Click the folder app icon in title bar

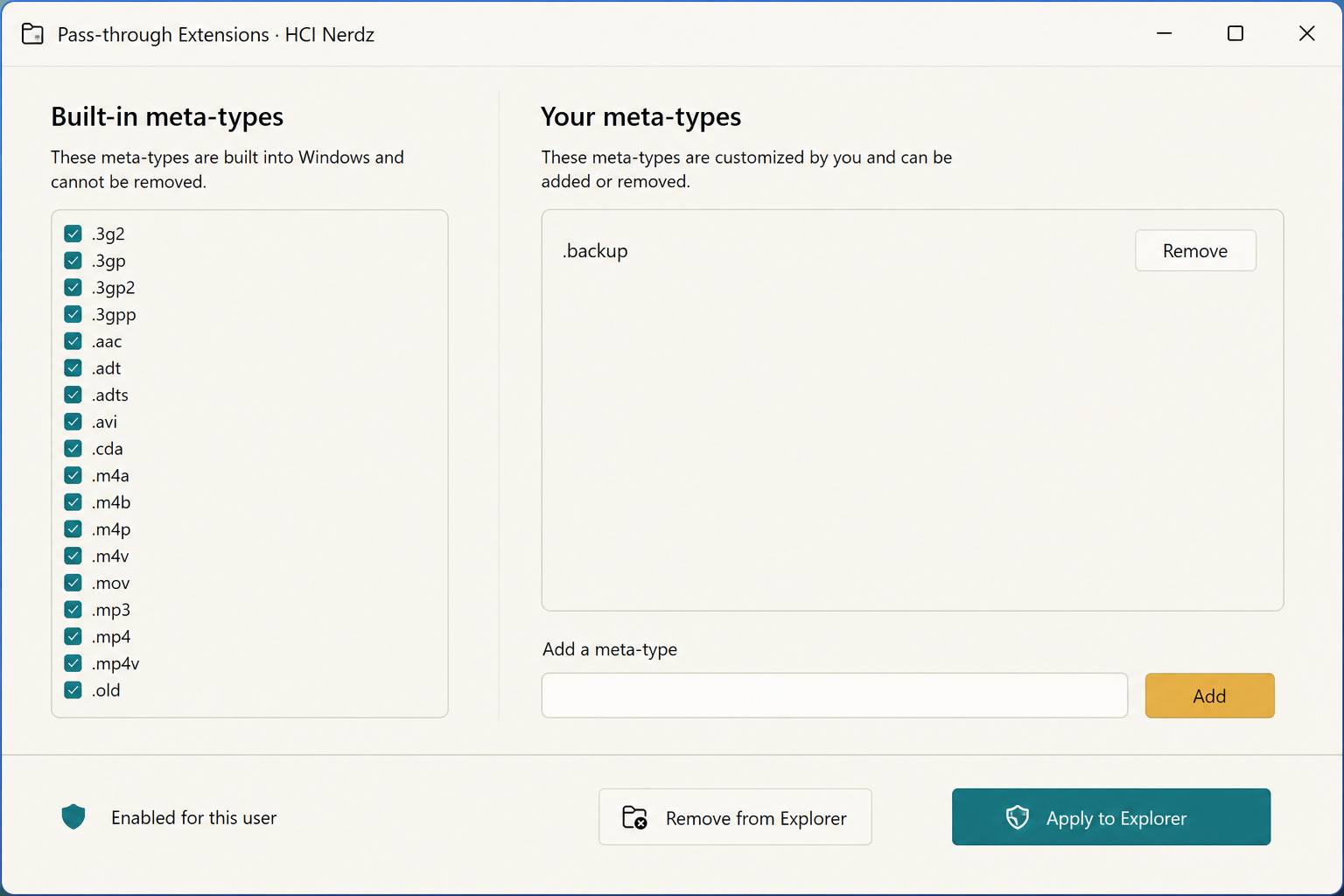32,34
